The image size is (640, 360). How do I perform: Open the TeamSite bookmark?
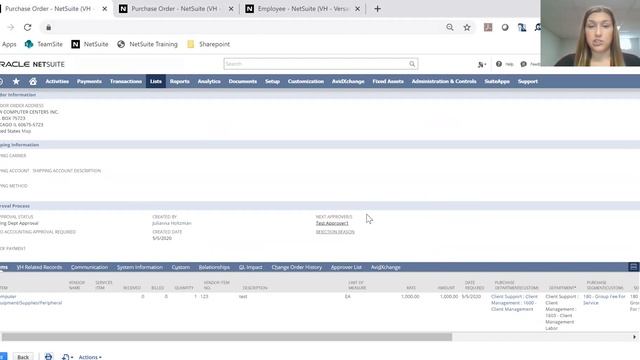[44, 44]
